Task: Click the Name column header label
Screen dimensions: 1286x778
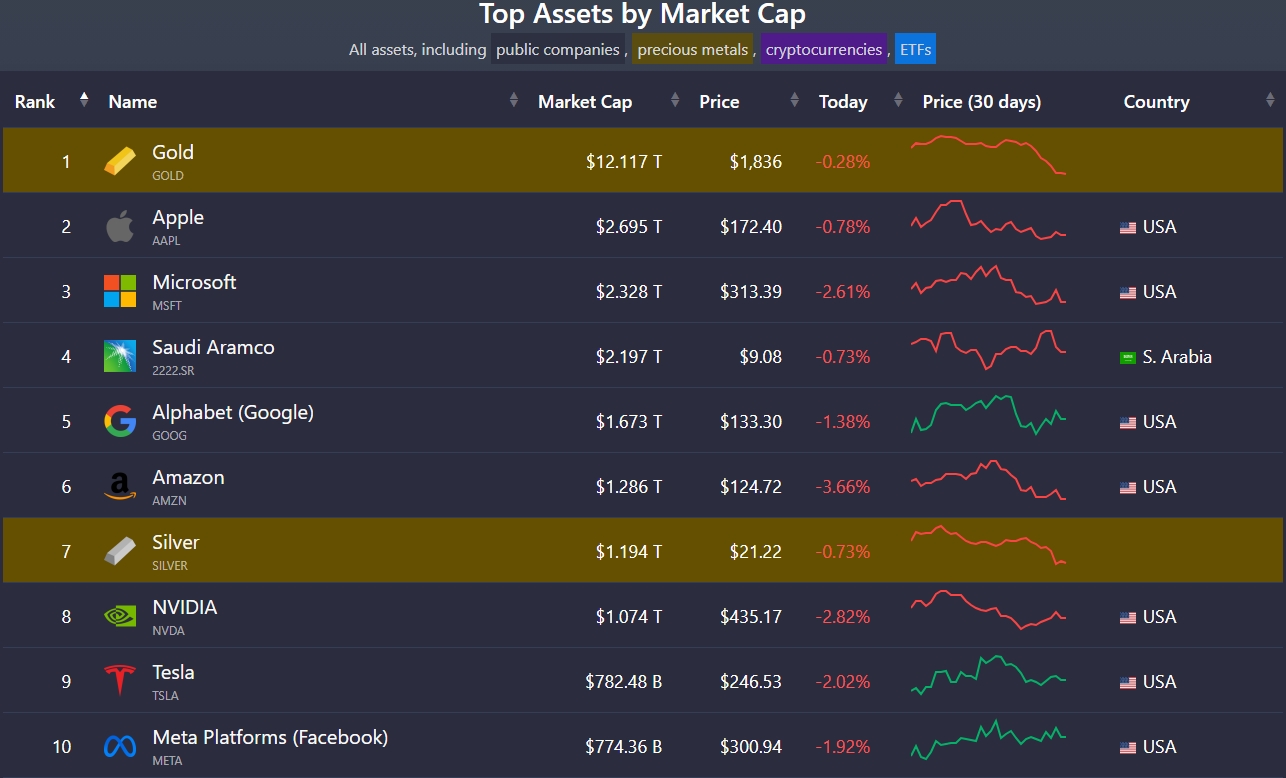Action: tap(133, 101)
